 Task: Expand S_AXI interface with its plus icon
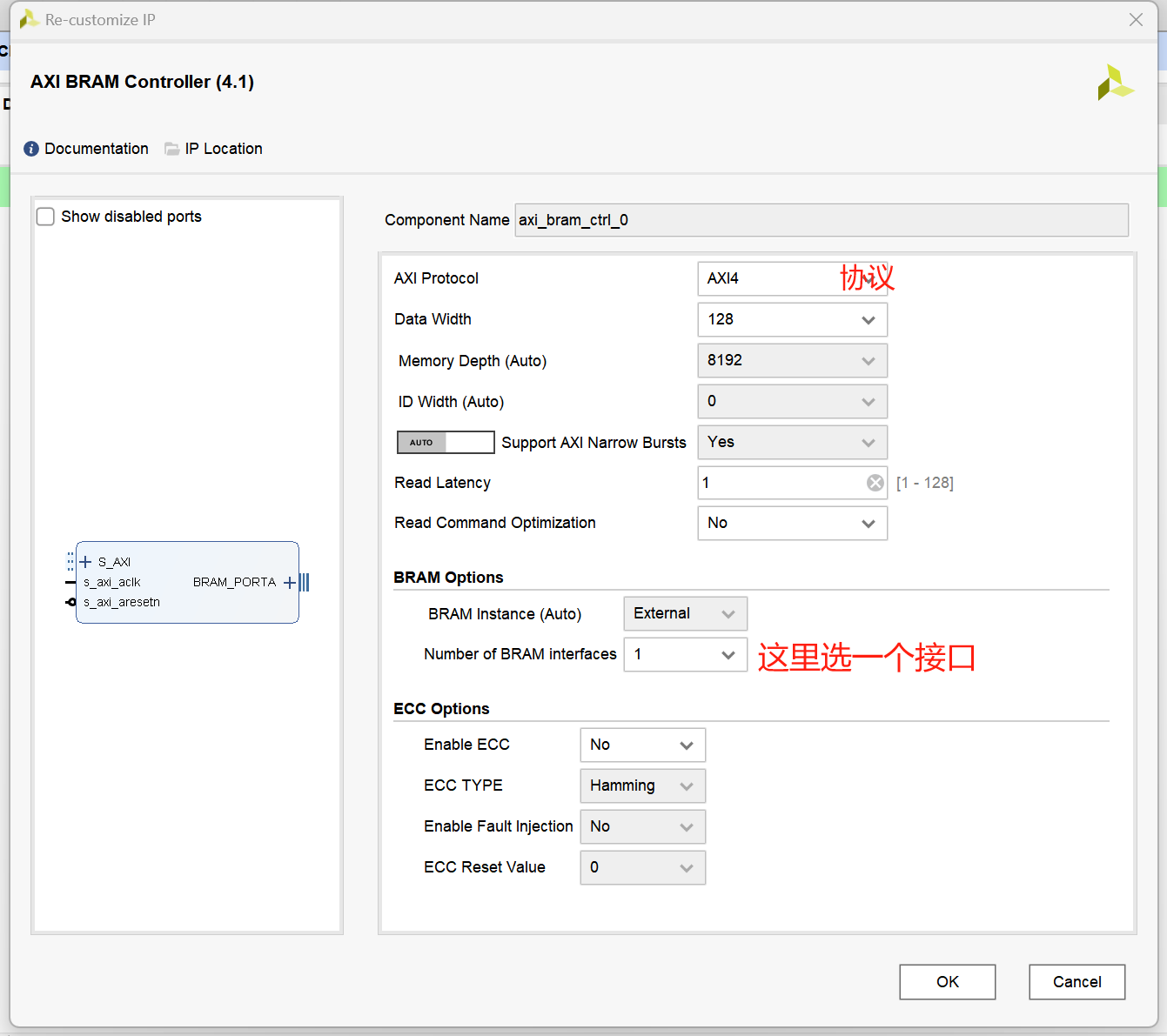tap(84, 561)
